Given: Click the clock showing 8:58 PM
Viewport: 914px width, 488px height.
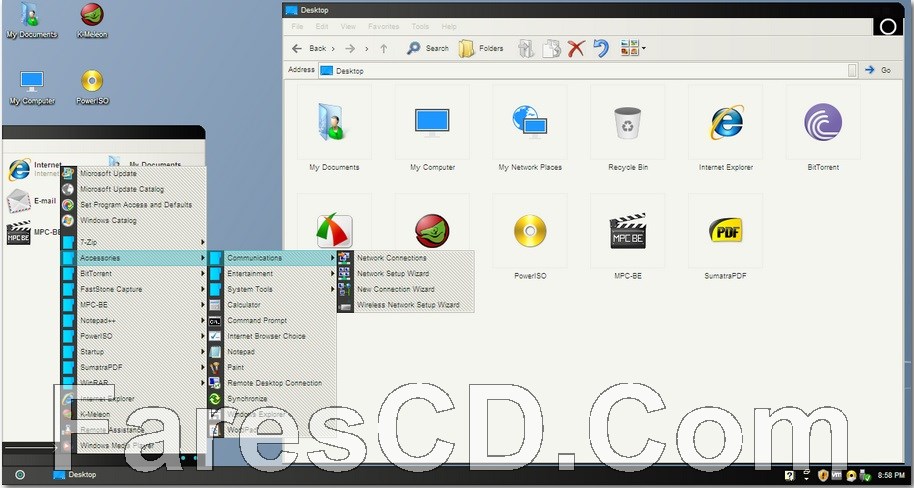Looking at the screenshot, I should [891, 476].
